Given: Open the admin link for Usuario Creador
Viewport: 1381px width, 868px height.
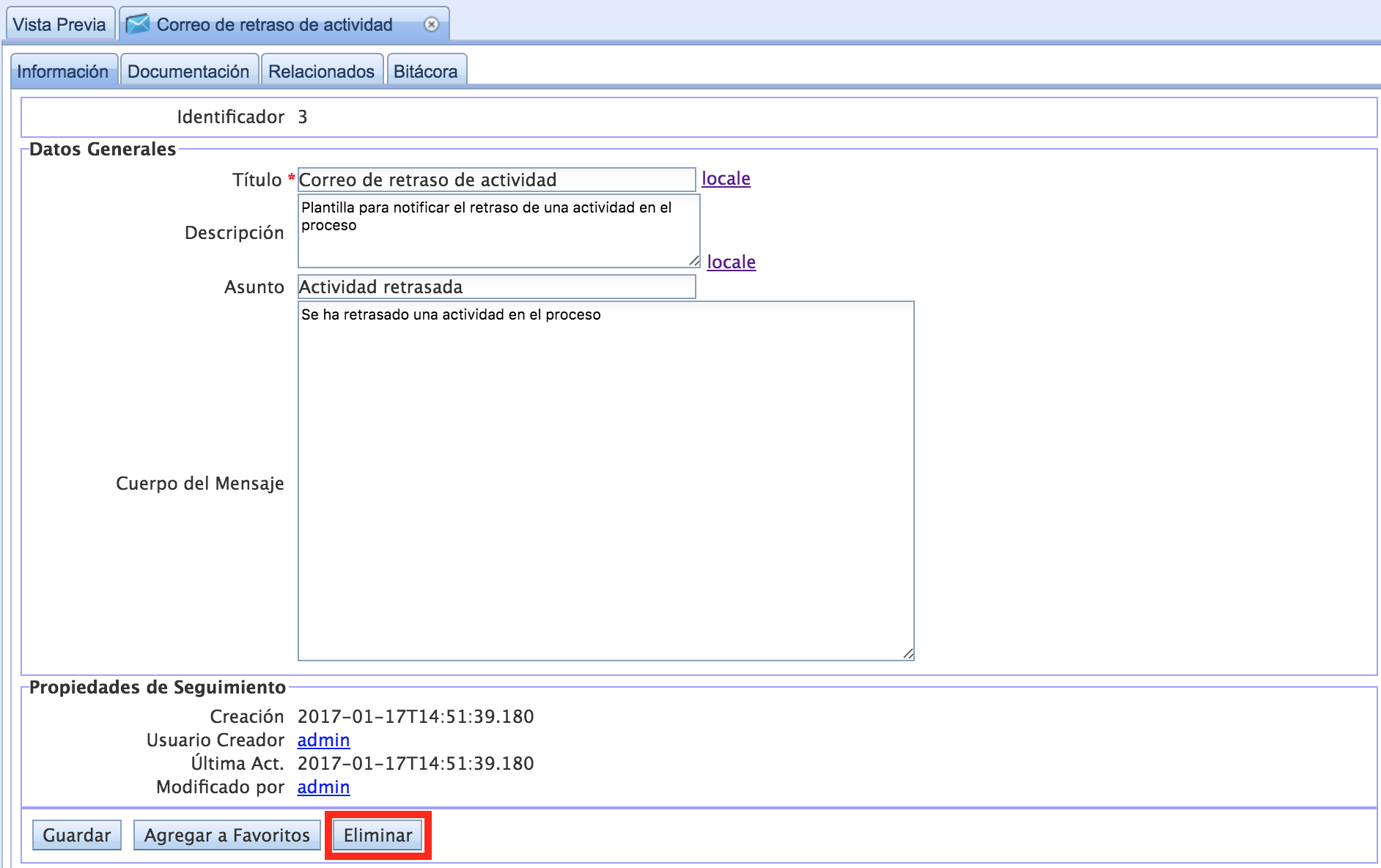Looking at the screenshot, I should (323, 740).
